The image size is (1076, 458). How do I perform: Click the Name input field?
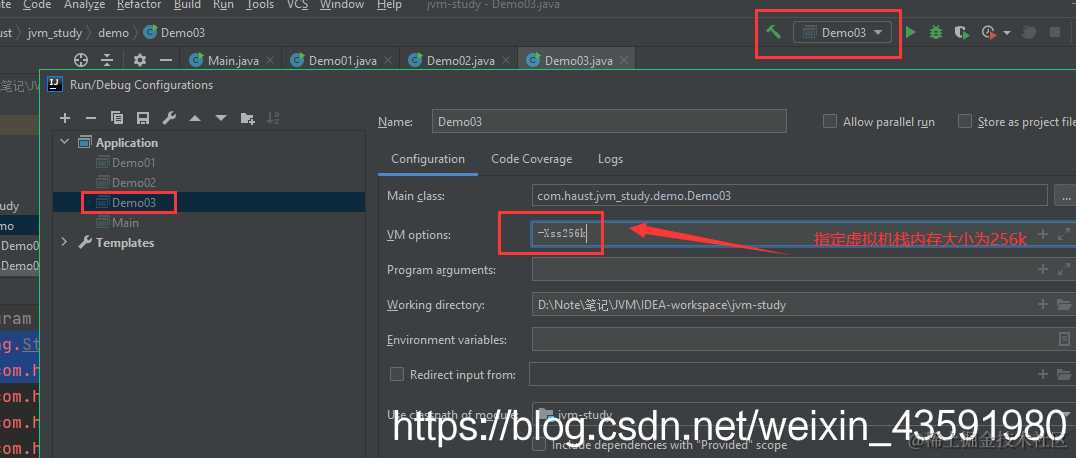tap(609, 122)
